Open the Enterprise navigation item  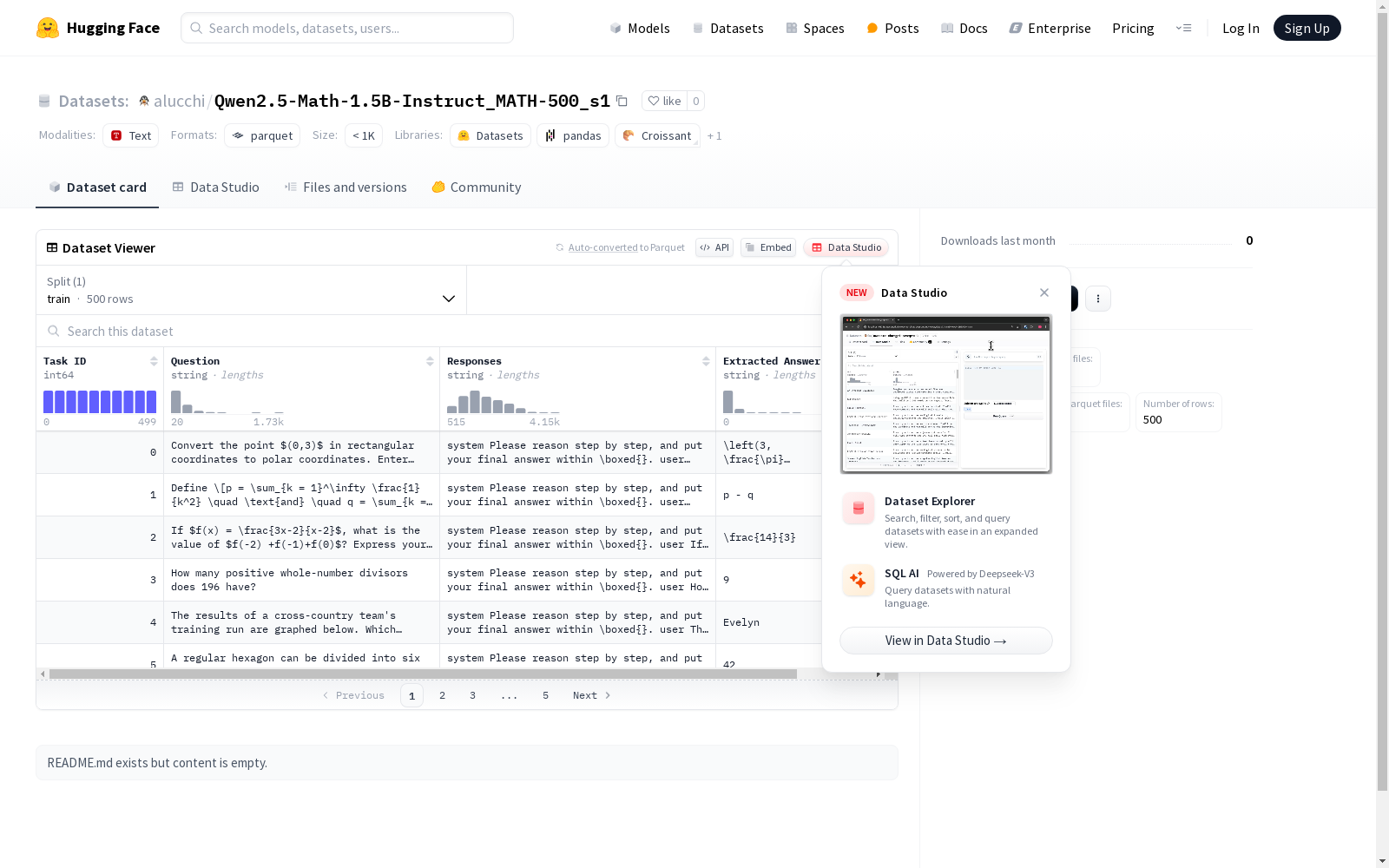(1050, 28)
